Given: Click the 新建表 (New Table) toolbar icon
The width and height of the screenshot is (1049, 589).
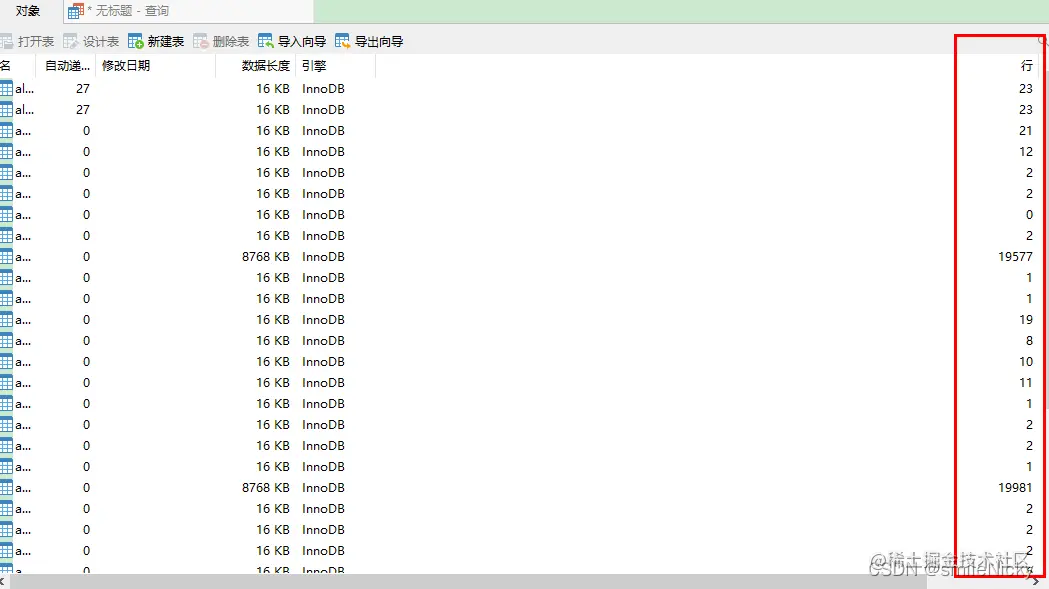Looking at the screenshot, I should click(x=136, y=41).
